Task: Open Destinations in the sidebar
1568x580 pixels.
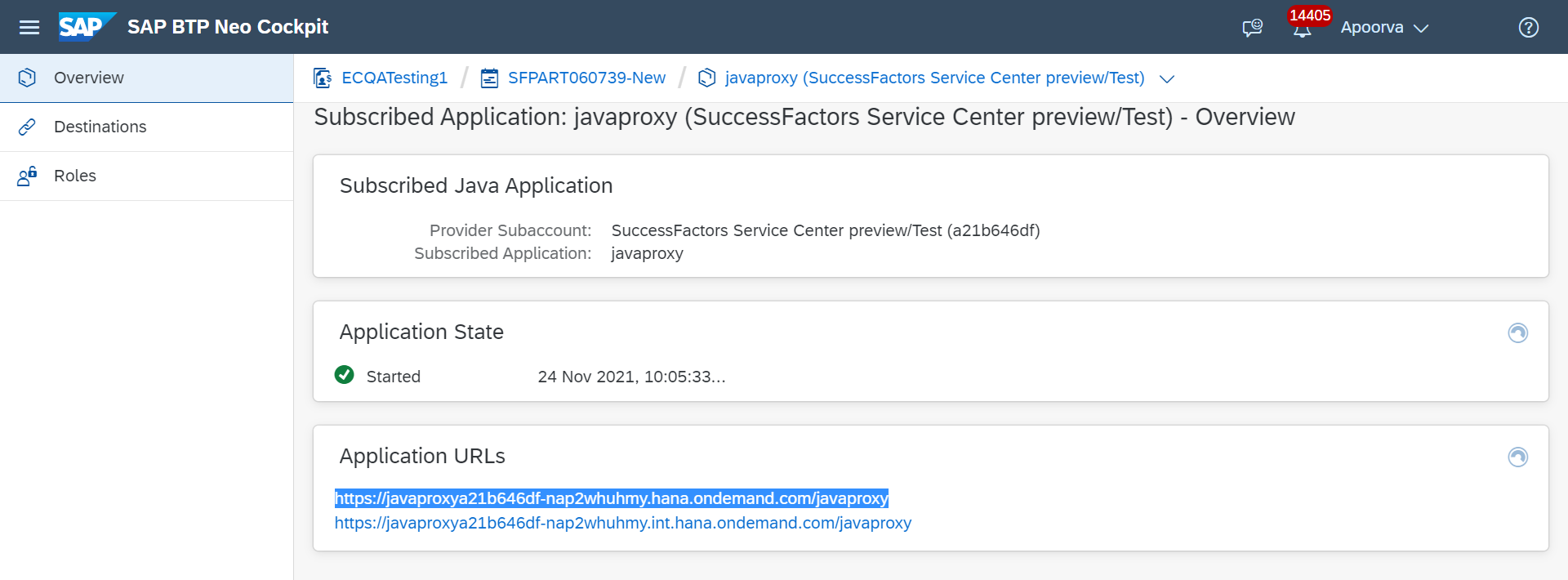Action: coord(146,127)
